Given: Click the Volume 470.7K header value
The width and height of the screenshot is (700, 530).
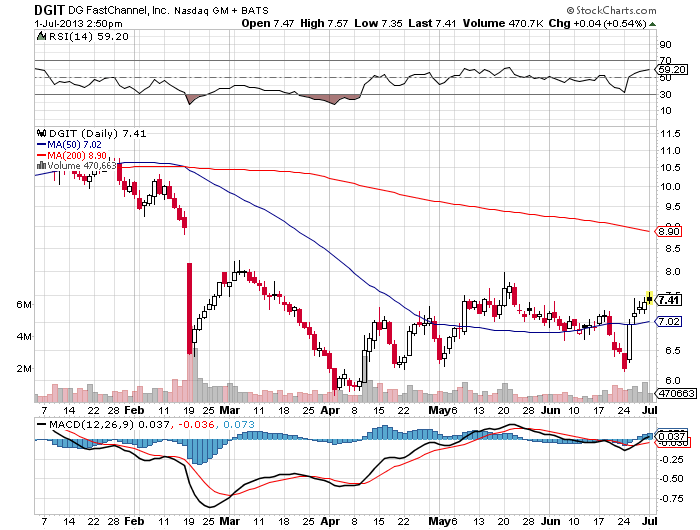Looking at the screenshot, I should click(x=503, y=23).
